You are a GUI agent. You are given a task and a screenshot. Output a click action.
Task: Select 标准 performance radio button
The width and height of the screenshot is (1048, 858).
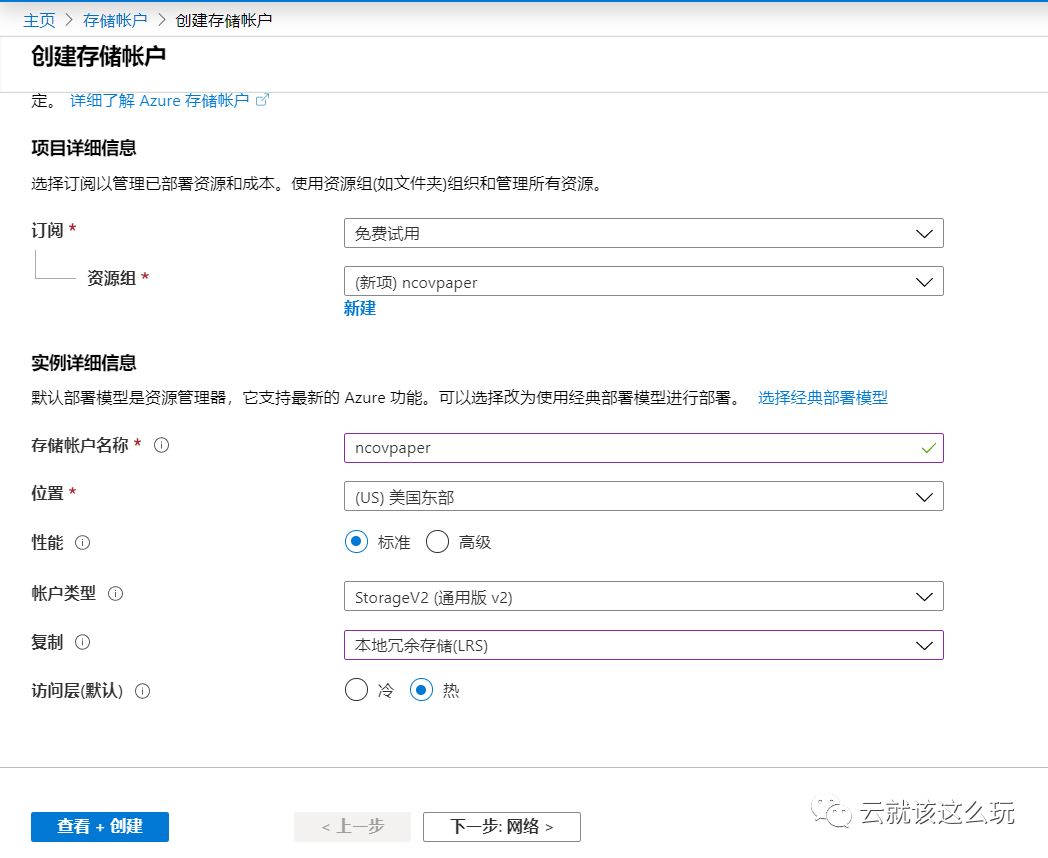[x=356, y=541]
